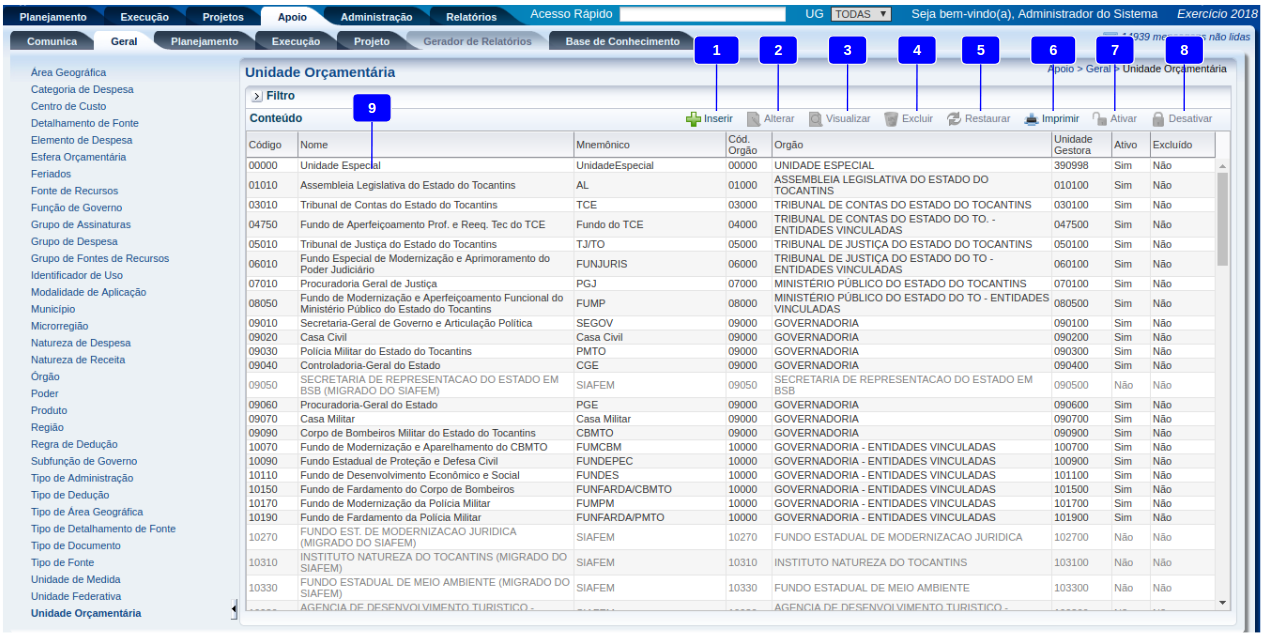The width and height of the screenshot is (1261, 633).
Task: Expand the Filtro section
Action: tap(257, 96)
